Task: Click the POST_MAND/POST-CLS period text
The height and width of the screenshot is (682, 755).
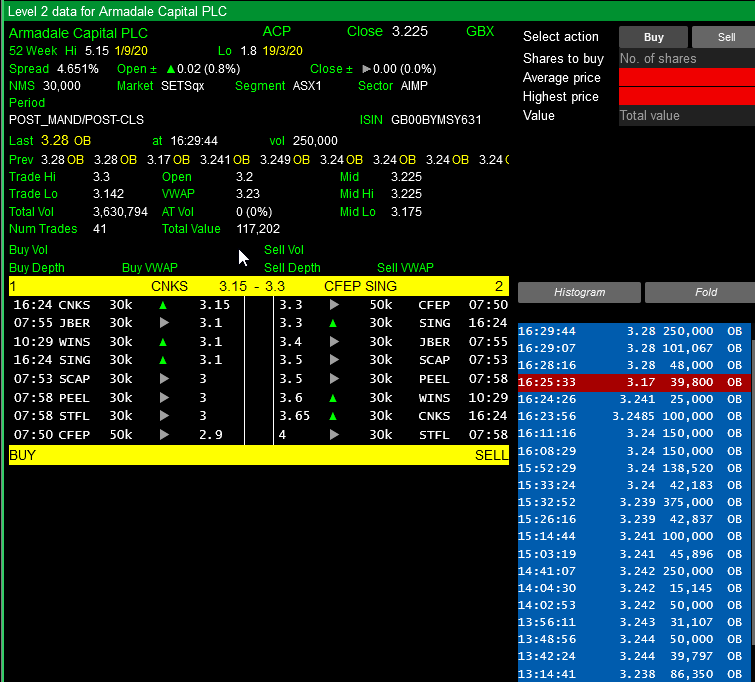Action: click(x=76, y=120)
